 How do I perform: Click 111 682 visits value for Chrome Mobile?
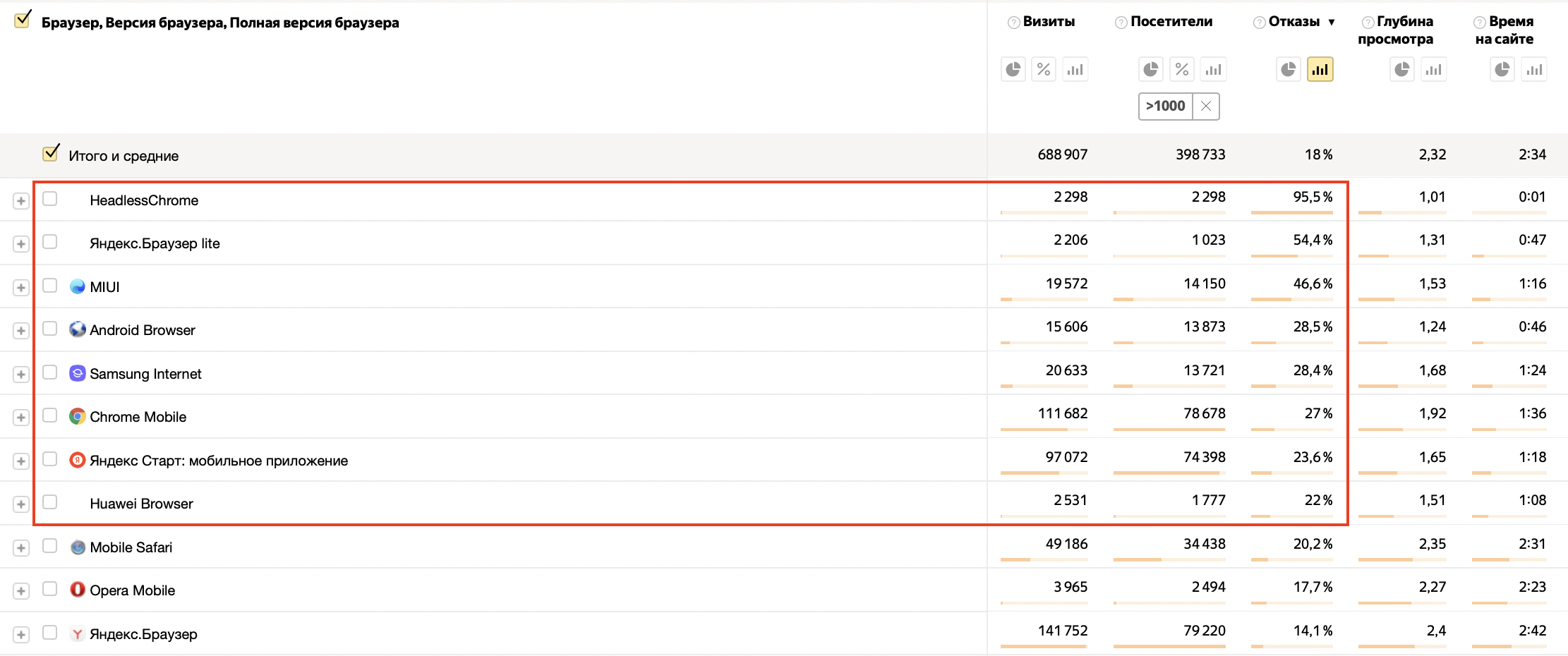[x=1063, y=413]
